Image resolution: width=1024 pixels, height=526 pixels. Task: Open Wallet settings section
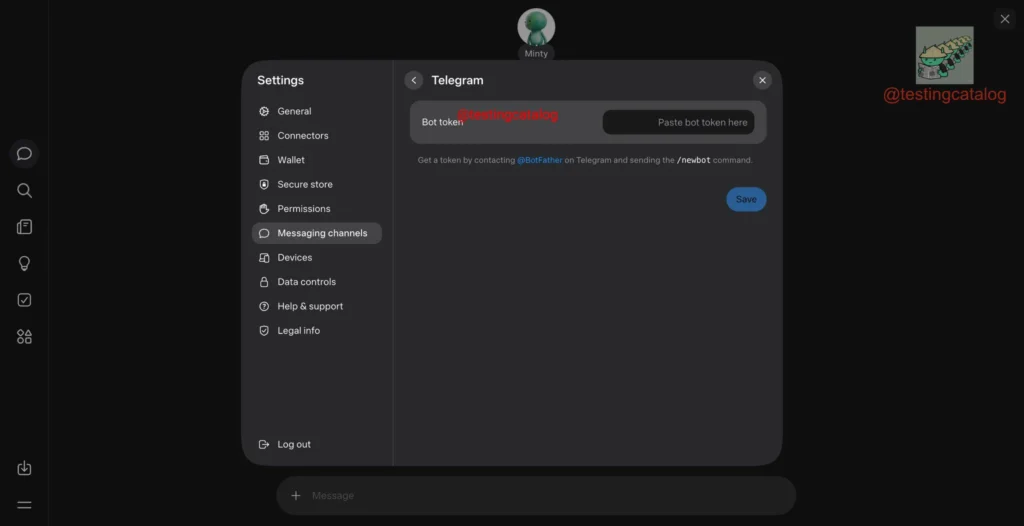click(x=317, y=160)
